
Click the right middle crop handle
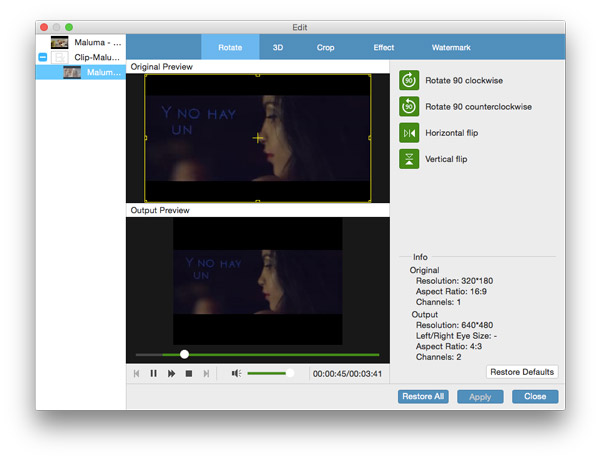click(x=370, y=138)
